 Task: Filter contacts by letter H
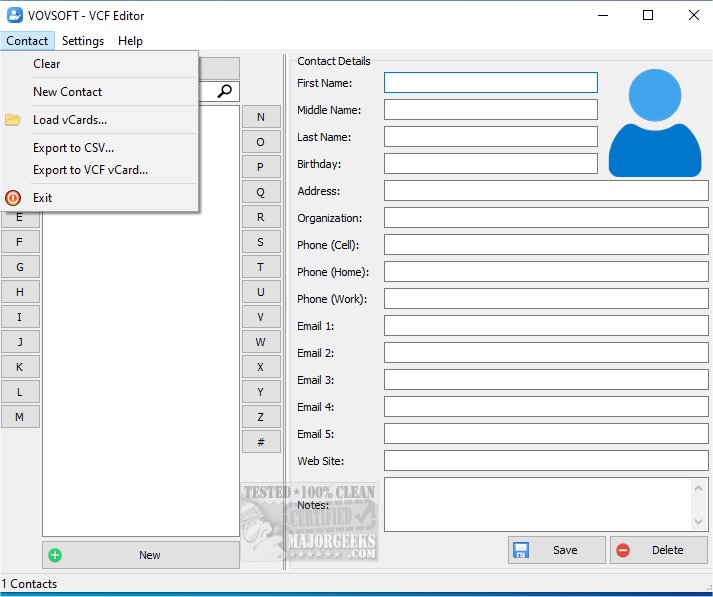(x=20, y=292)
